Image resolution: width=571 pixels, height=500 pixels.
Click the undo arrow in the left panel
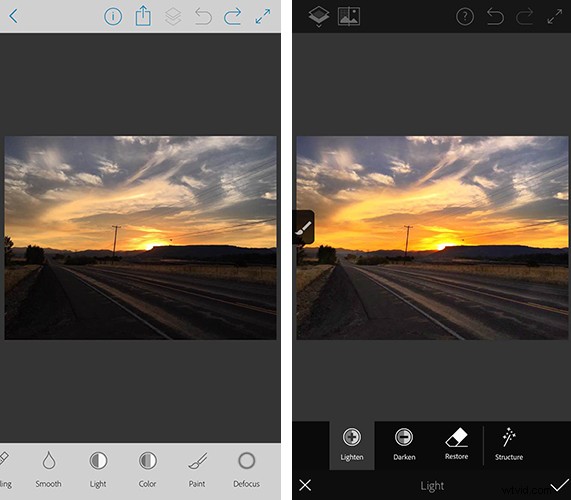tap(203, 17)
